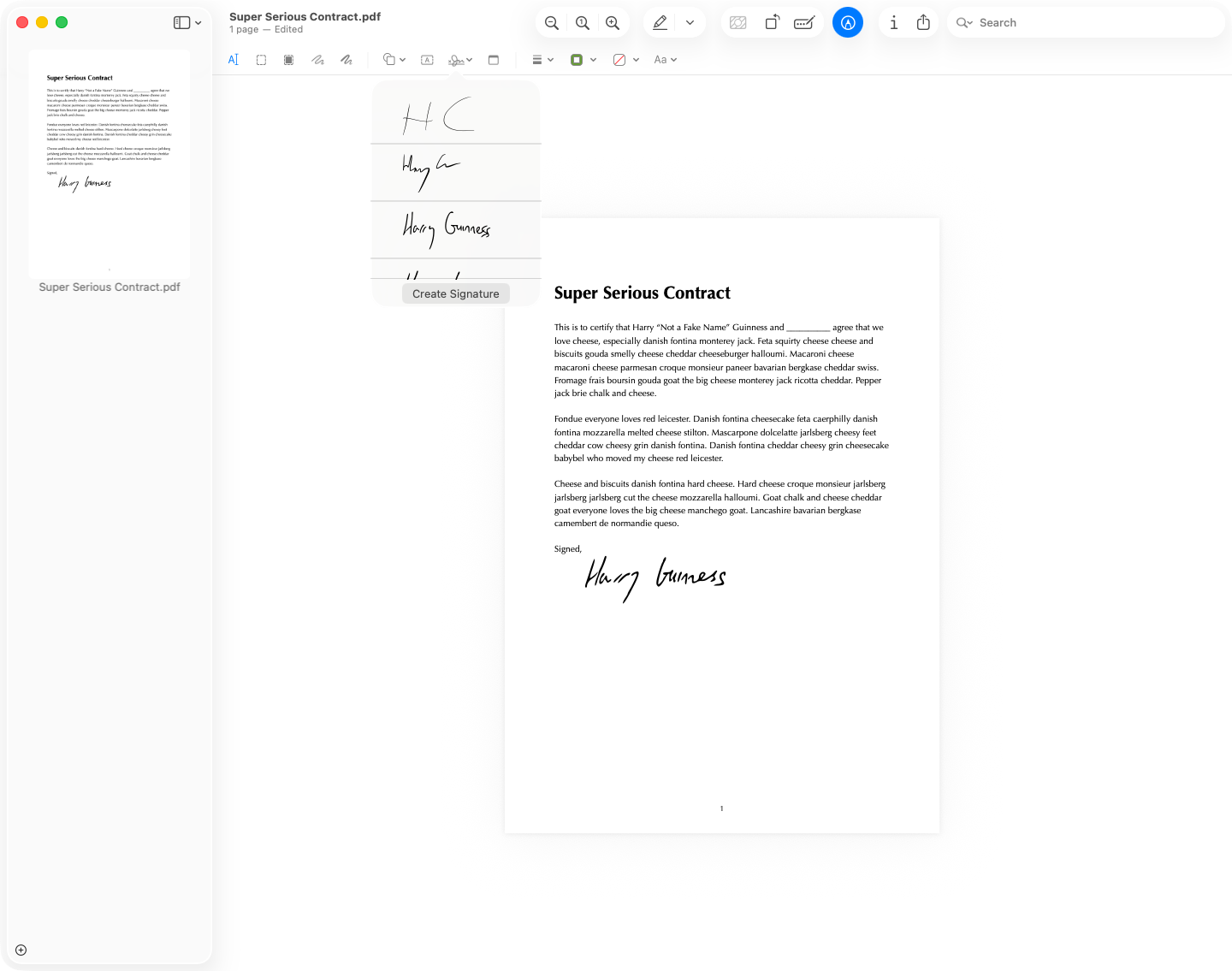Select the page thumbnail in sidebar

tap(110, 163)
